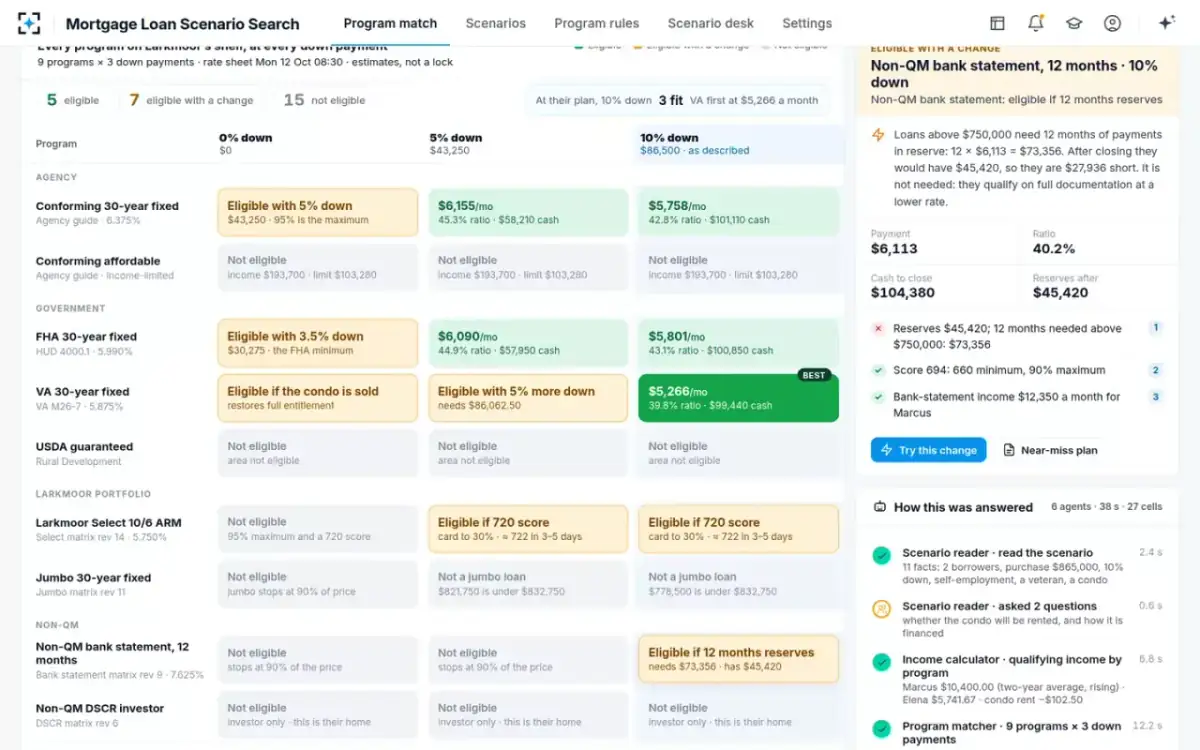Toggle the '15 not eligible' filter chip
The width and height of the screenshot is (1200, 750).
click(x=324, y=100)
